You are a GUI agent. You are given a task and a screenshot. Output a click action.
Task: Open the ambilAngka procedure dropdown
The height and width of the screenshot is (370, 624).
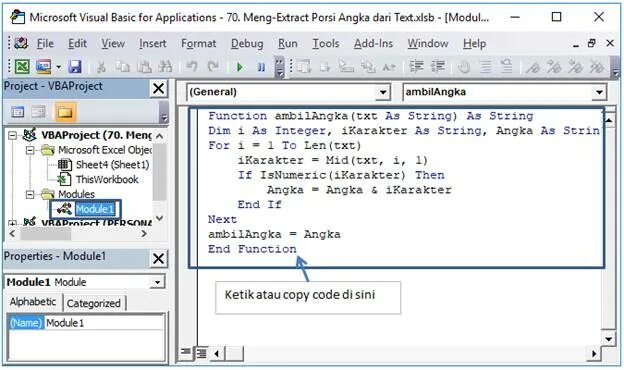click(x=599, y=92)
